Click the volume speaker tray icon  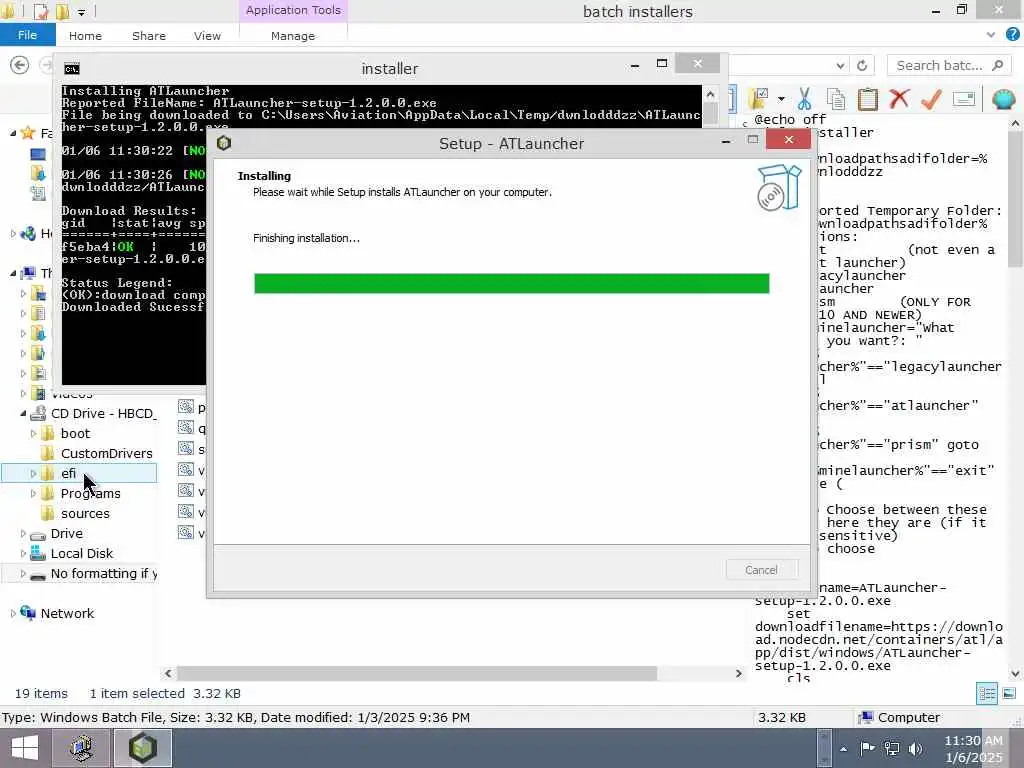point(916,748)
